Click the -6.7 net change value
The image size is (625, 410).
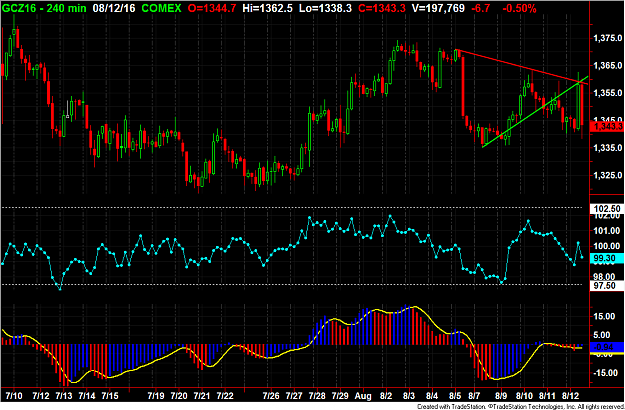(481, 8)
